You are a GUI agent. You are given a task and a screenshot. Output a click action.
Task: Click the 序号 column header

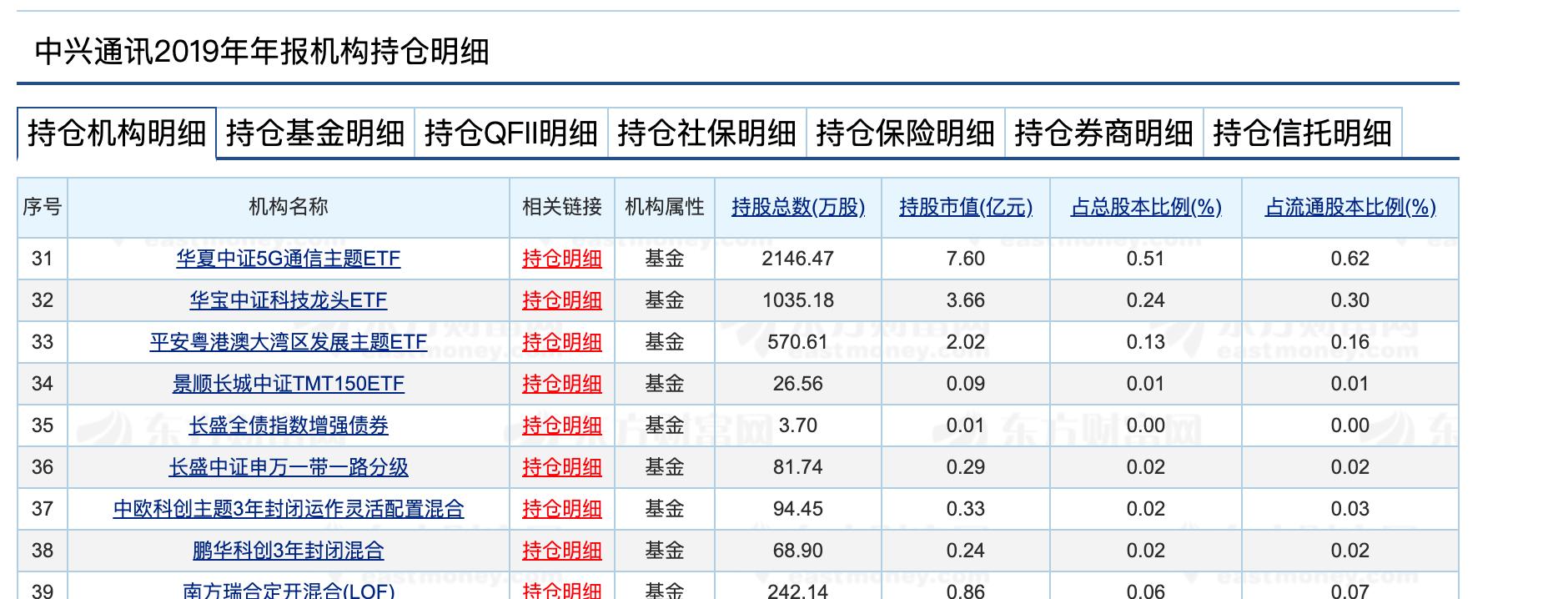(43, 207)
